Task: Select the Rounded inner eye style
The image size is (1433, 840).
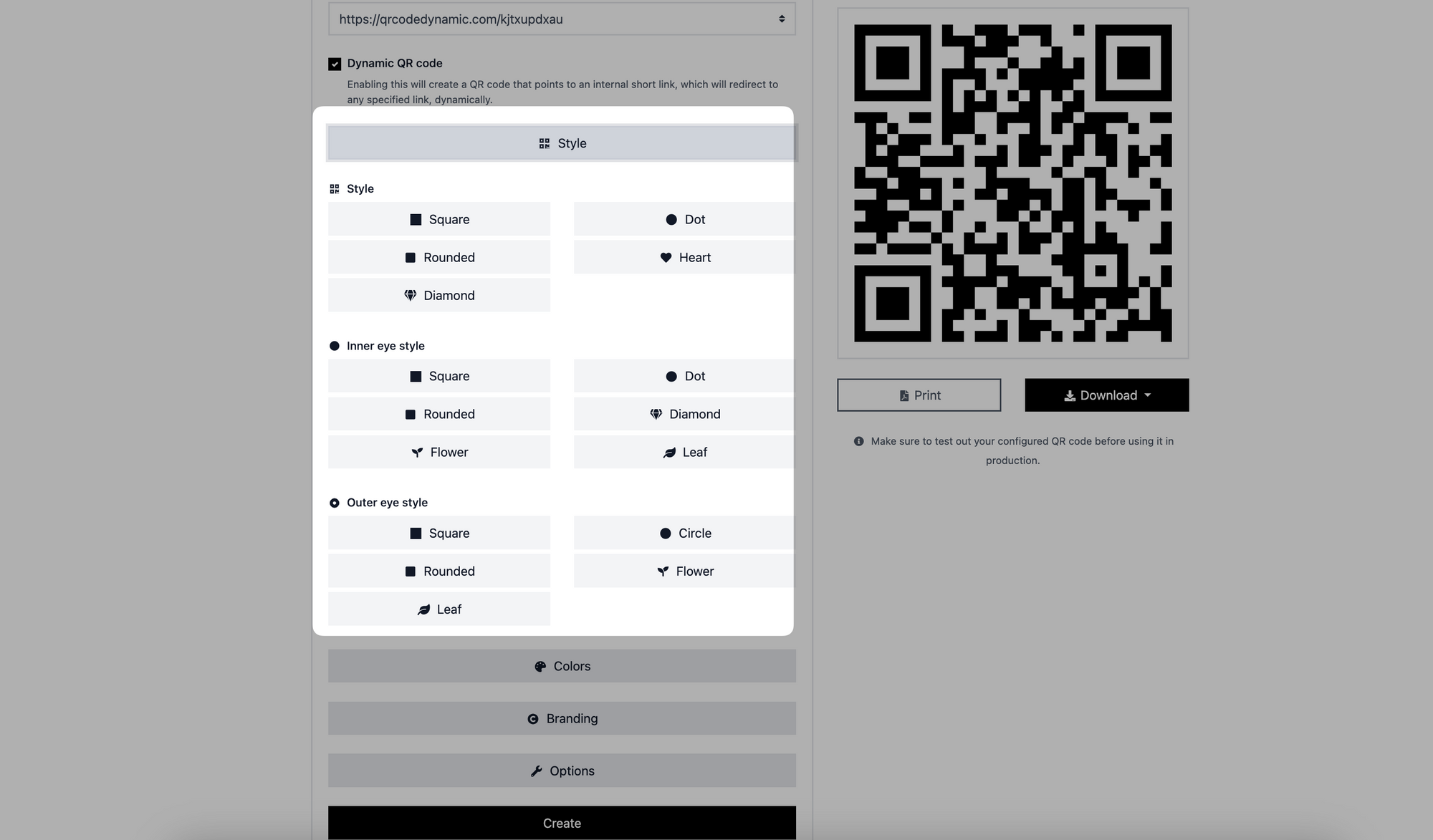Action: [x=439, y=413]
